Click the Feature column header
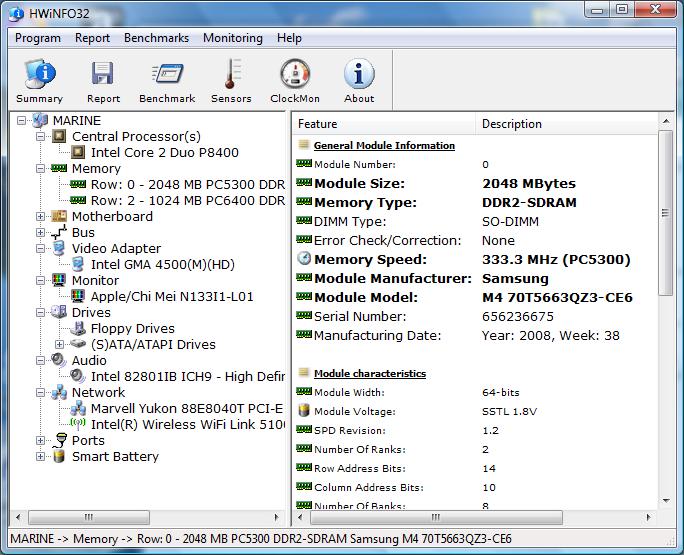This screenshot has width=684, height=555. pyautogui.click(x=384, y=124)
